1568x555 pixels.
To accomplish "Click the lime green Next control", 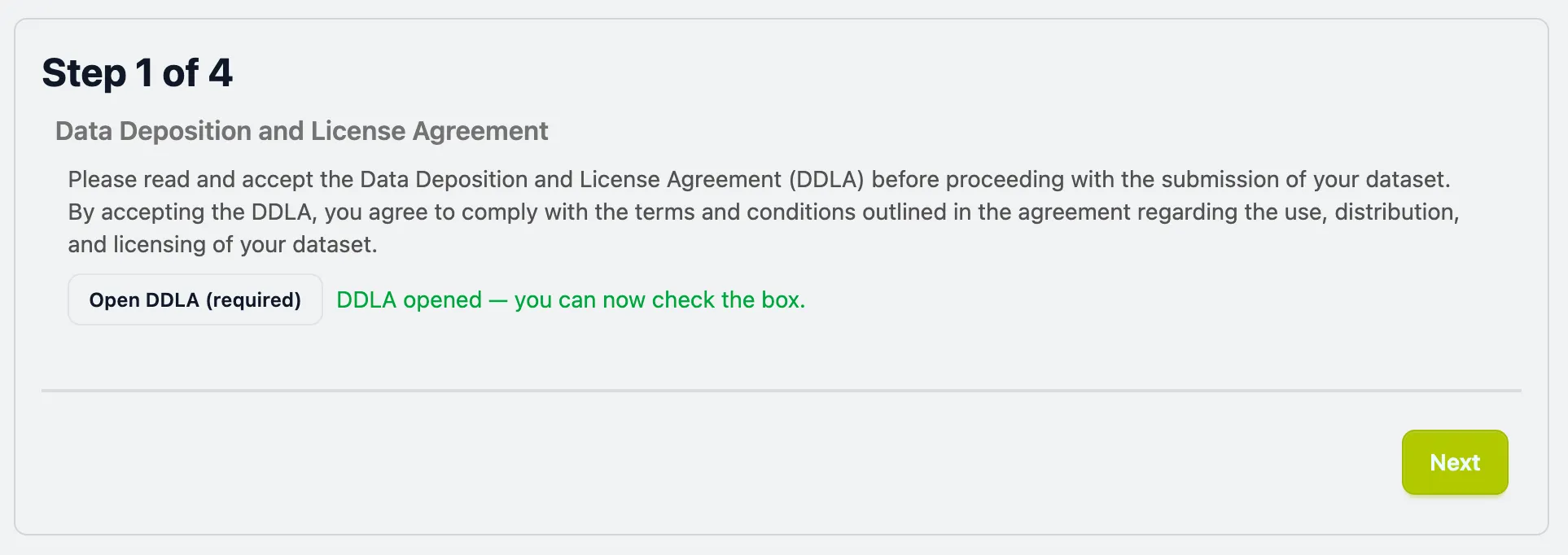I will click(1454, 462).
